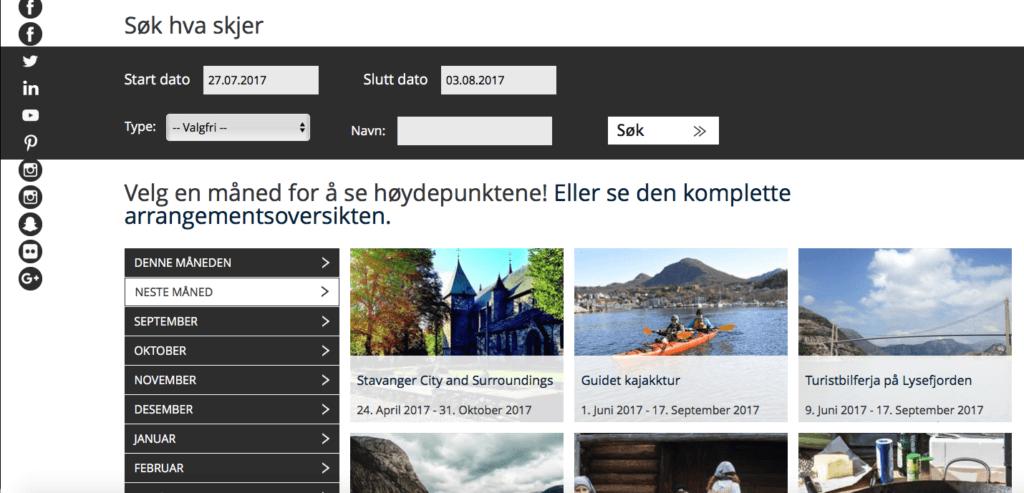Screen dimensions: 1024x493
Task: Click the Søk hva skjer heading
Action: pyautogui.click(x=194, y=26)
